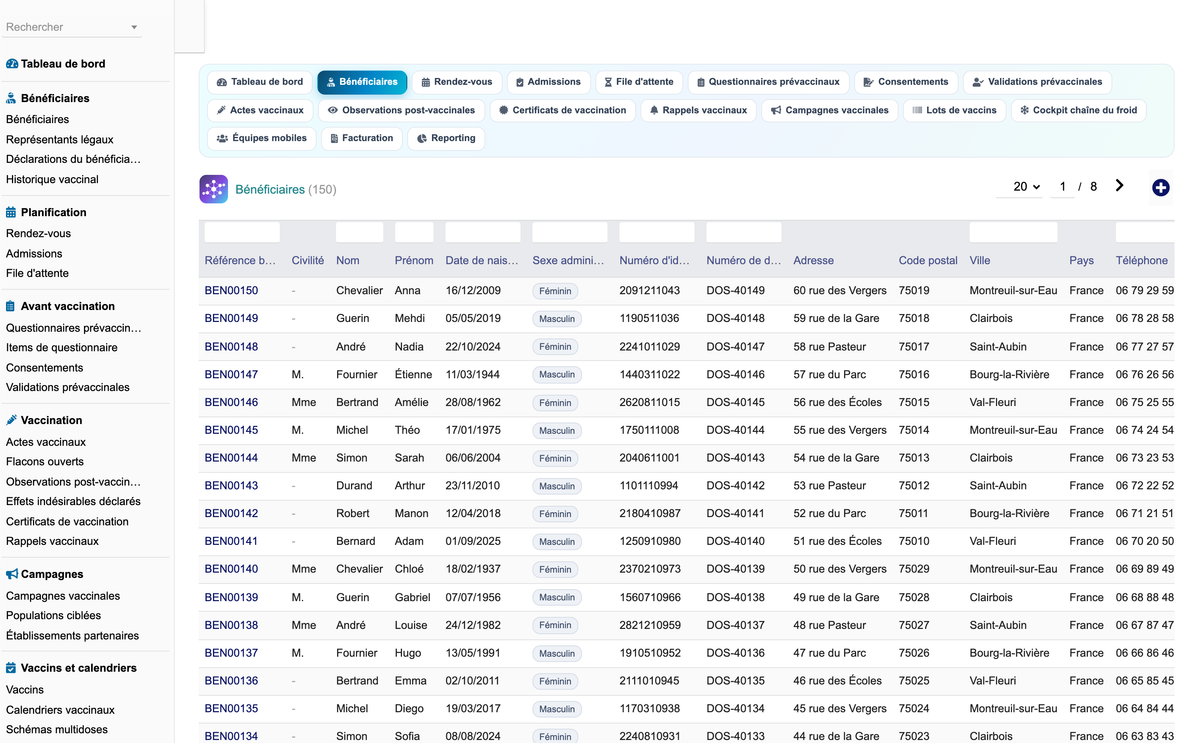Click the Bénéficiaires module logo icon
Image resolution: width=1200 pixels, height=743 pixels.
pyautogui.click(x=213, y=189)
